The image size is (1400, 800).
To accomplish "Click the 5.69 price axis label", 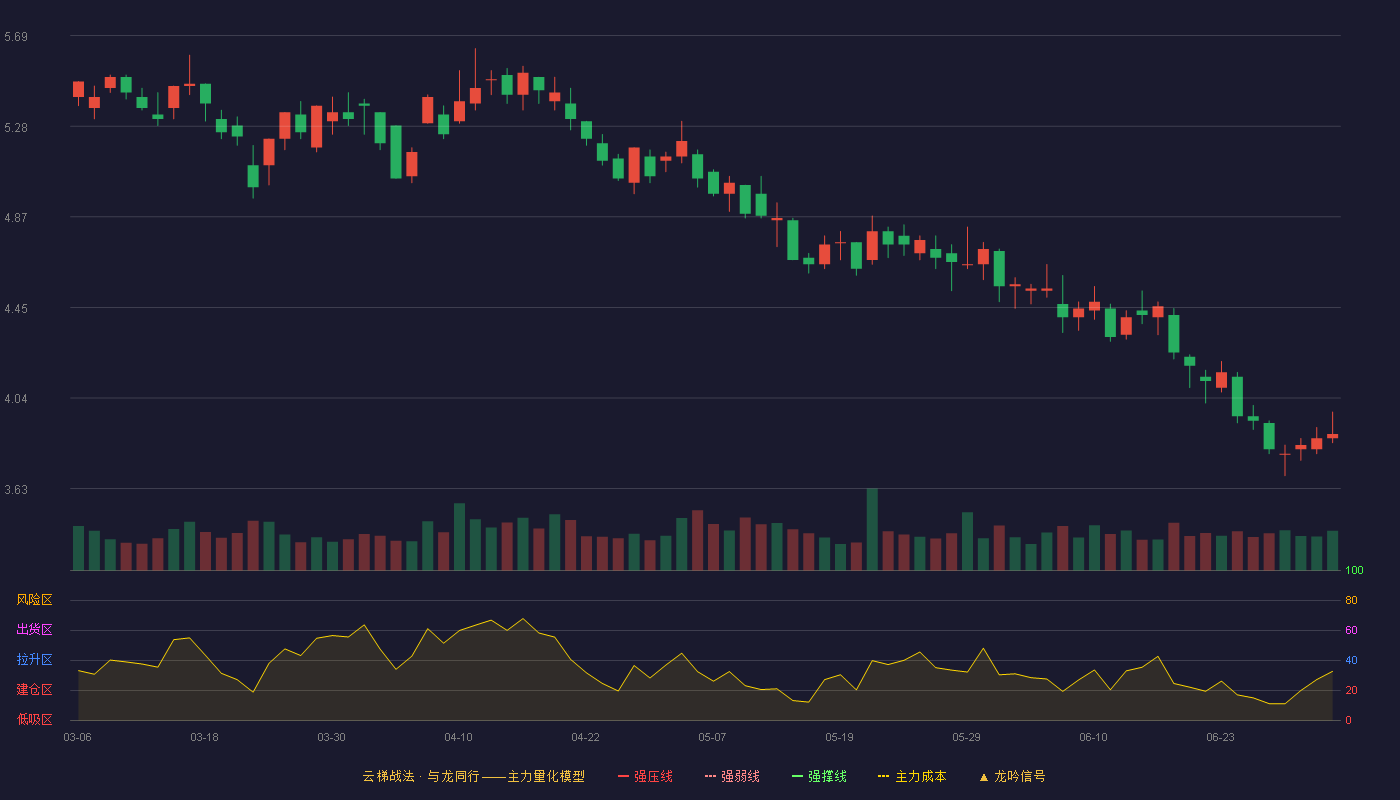I will click(x=16, y=37).
